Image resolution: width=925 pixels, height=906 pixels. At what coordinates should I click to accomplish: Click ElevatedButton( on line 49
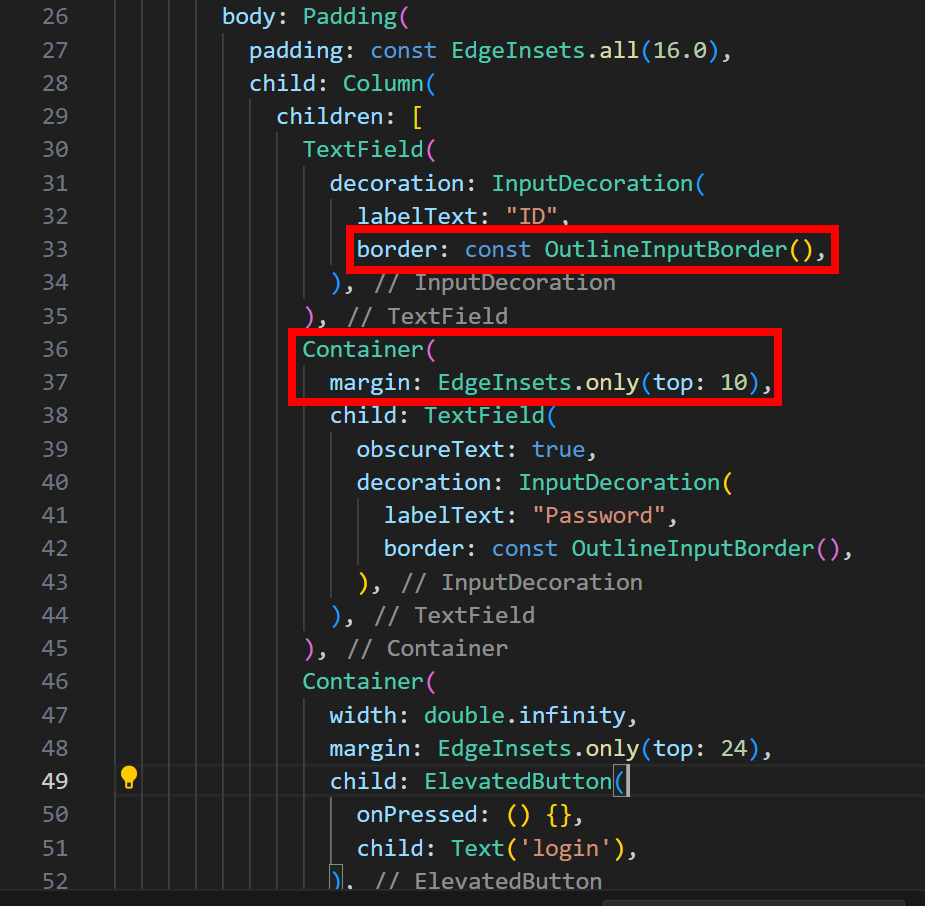[x=525, y=781]
